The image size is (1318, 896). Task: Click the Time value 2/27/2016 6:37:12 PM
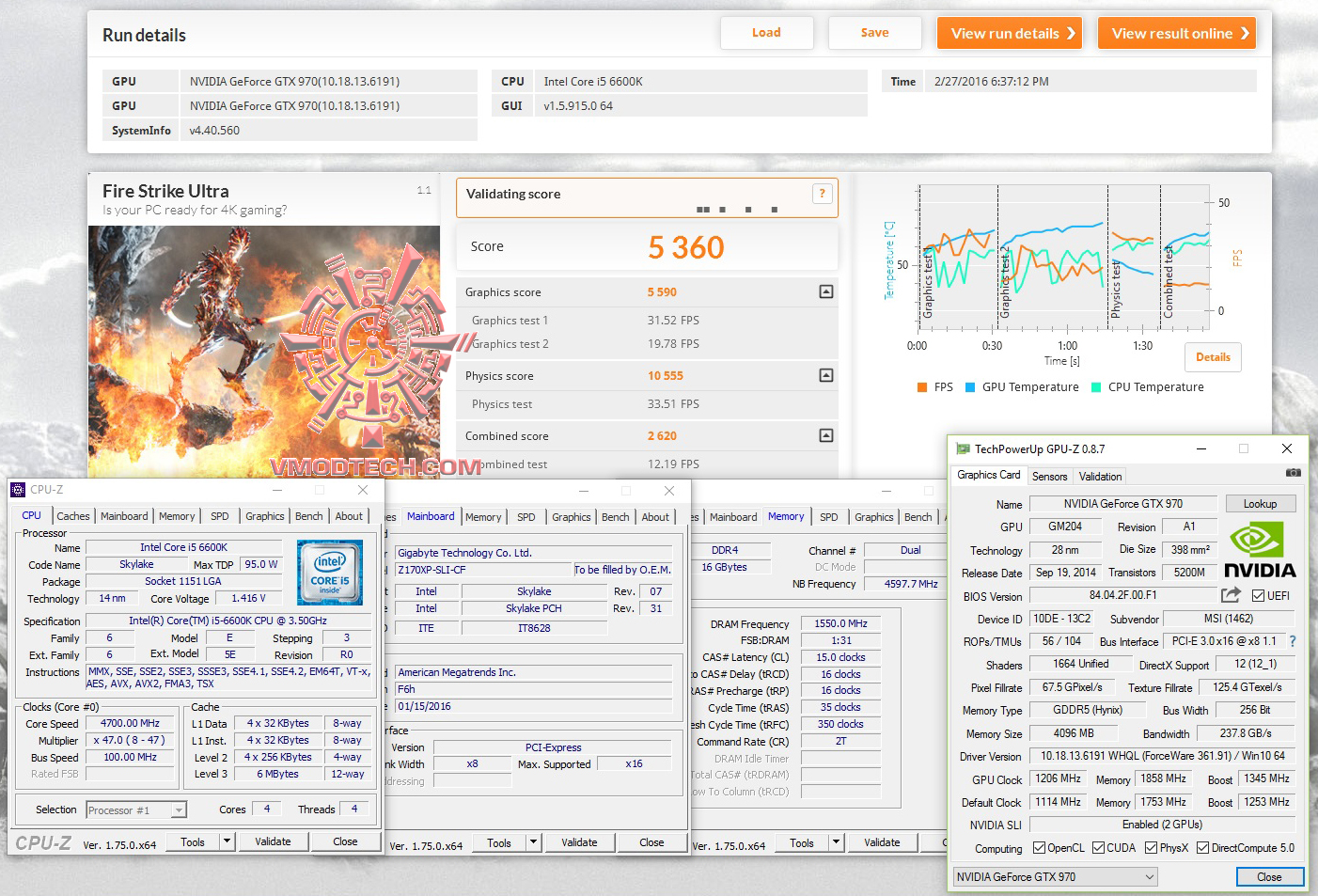992,82
